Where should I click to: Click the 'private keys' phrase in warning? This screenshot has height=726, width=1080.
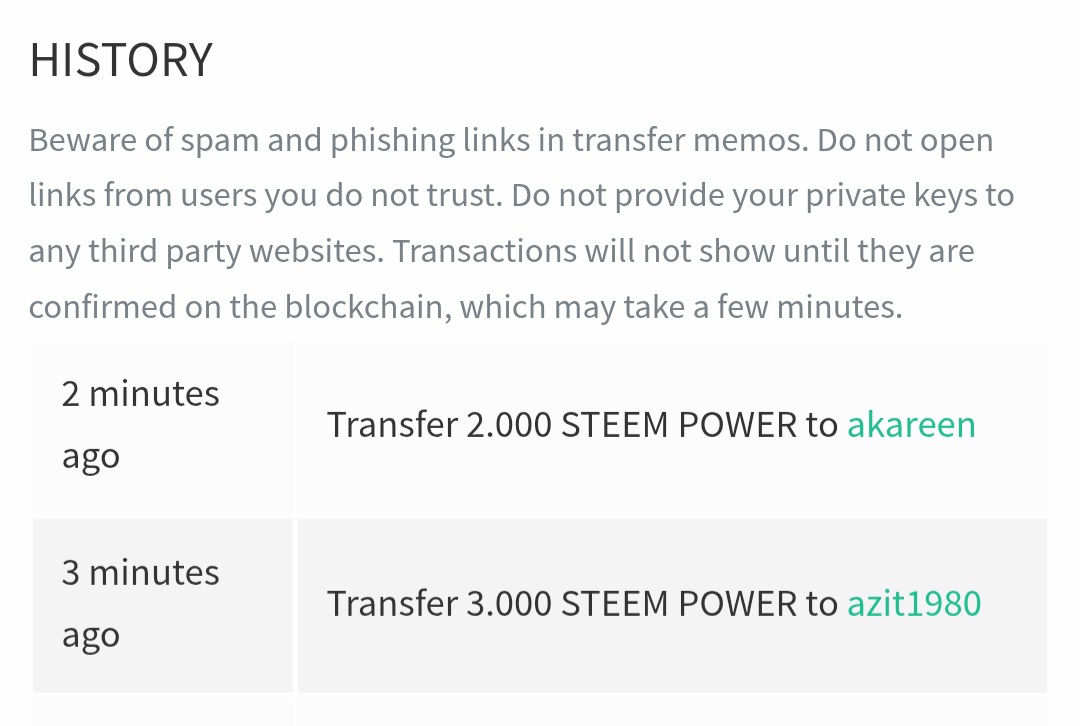pyautogui.click(x=855, y=197)
